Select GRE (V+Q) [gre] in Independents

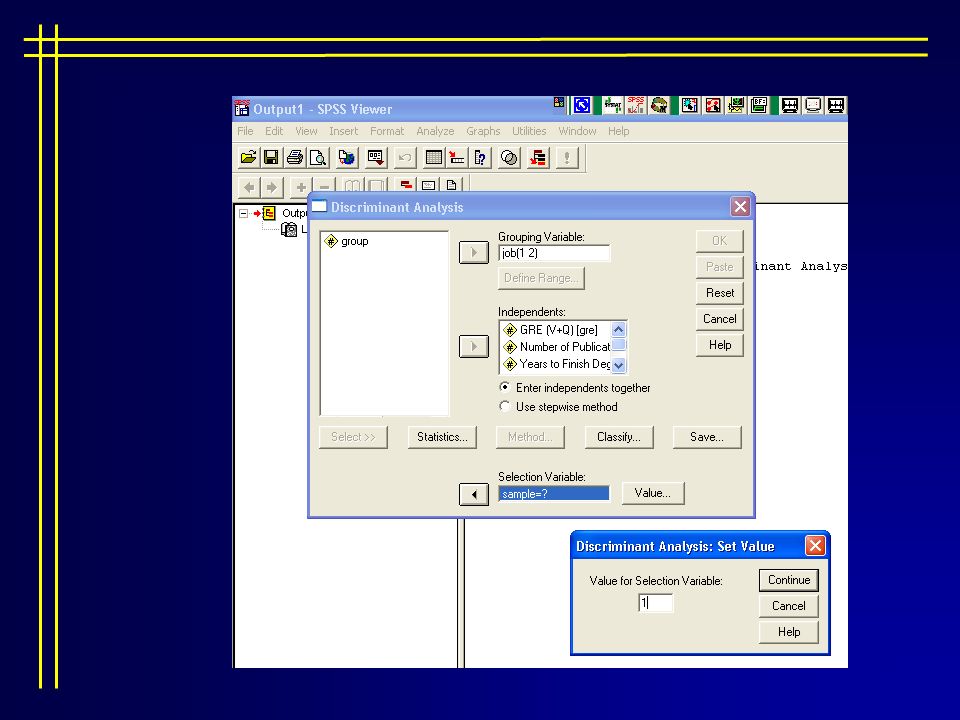550,330
